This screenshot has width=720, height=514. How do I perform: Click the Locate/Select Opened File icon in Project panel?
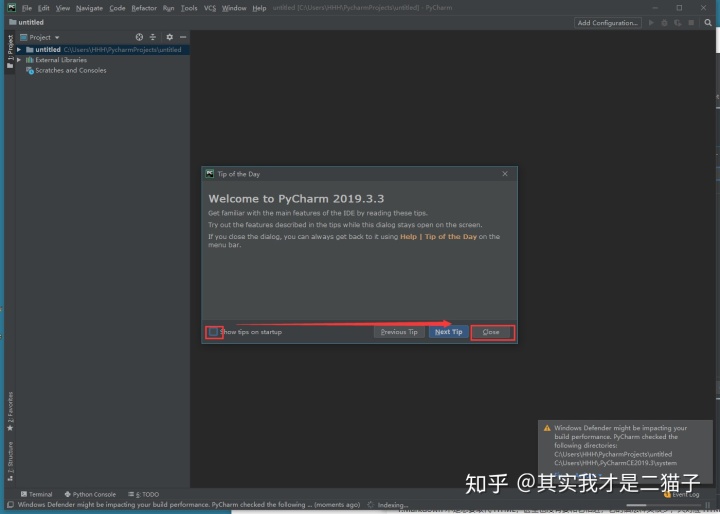(x=139, y=37)
